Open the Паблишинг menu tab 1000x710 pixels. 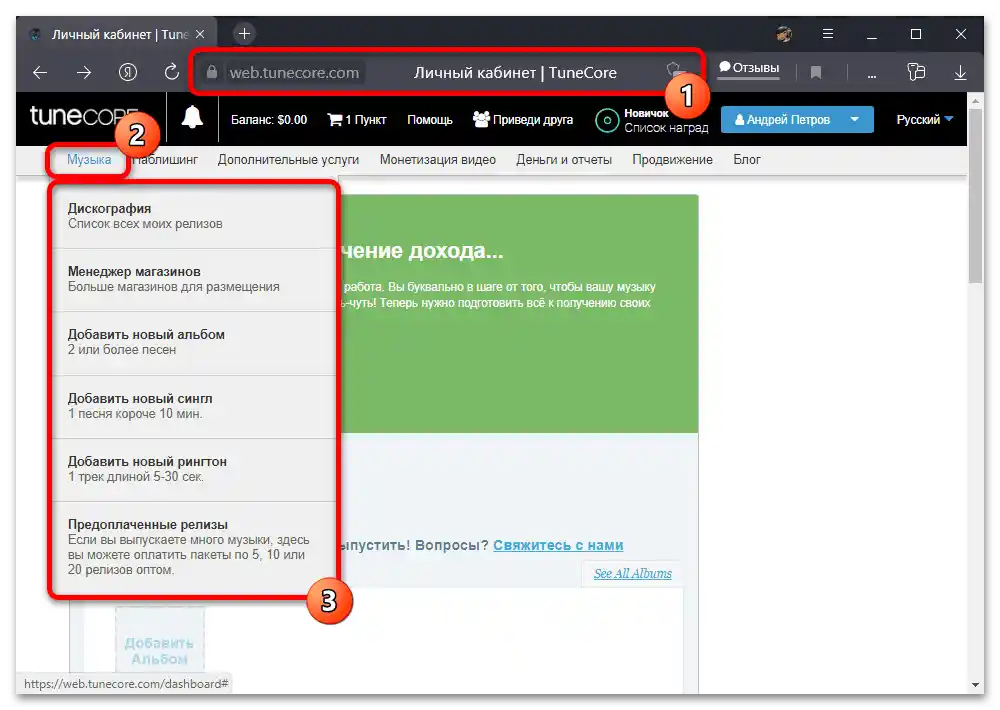(167, 159)
